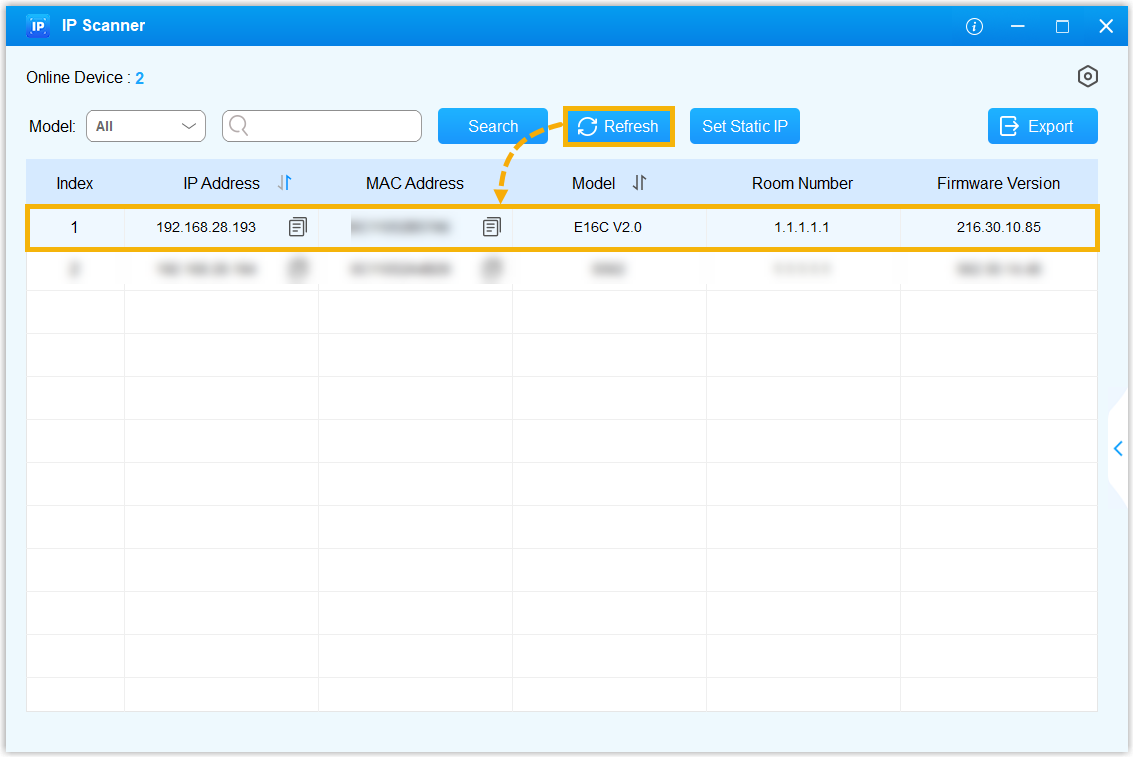Select the E16C V2.0 device row
Screen dimensions: 1134x758
(x=607, y=228)
